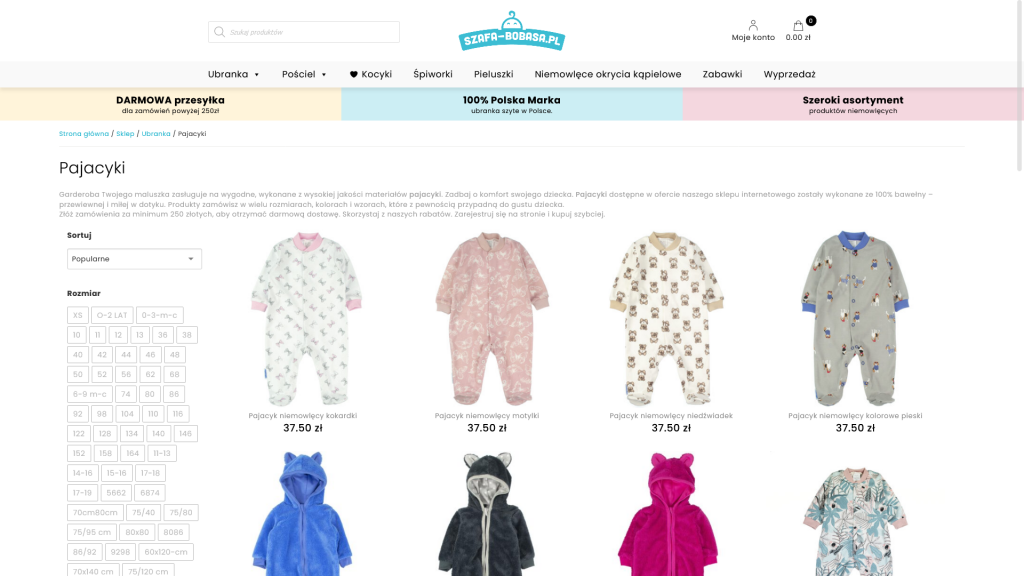Expand the Pościel menu
This screenshot has height=576, width=1024.
(304, 74)
